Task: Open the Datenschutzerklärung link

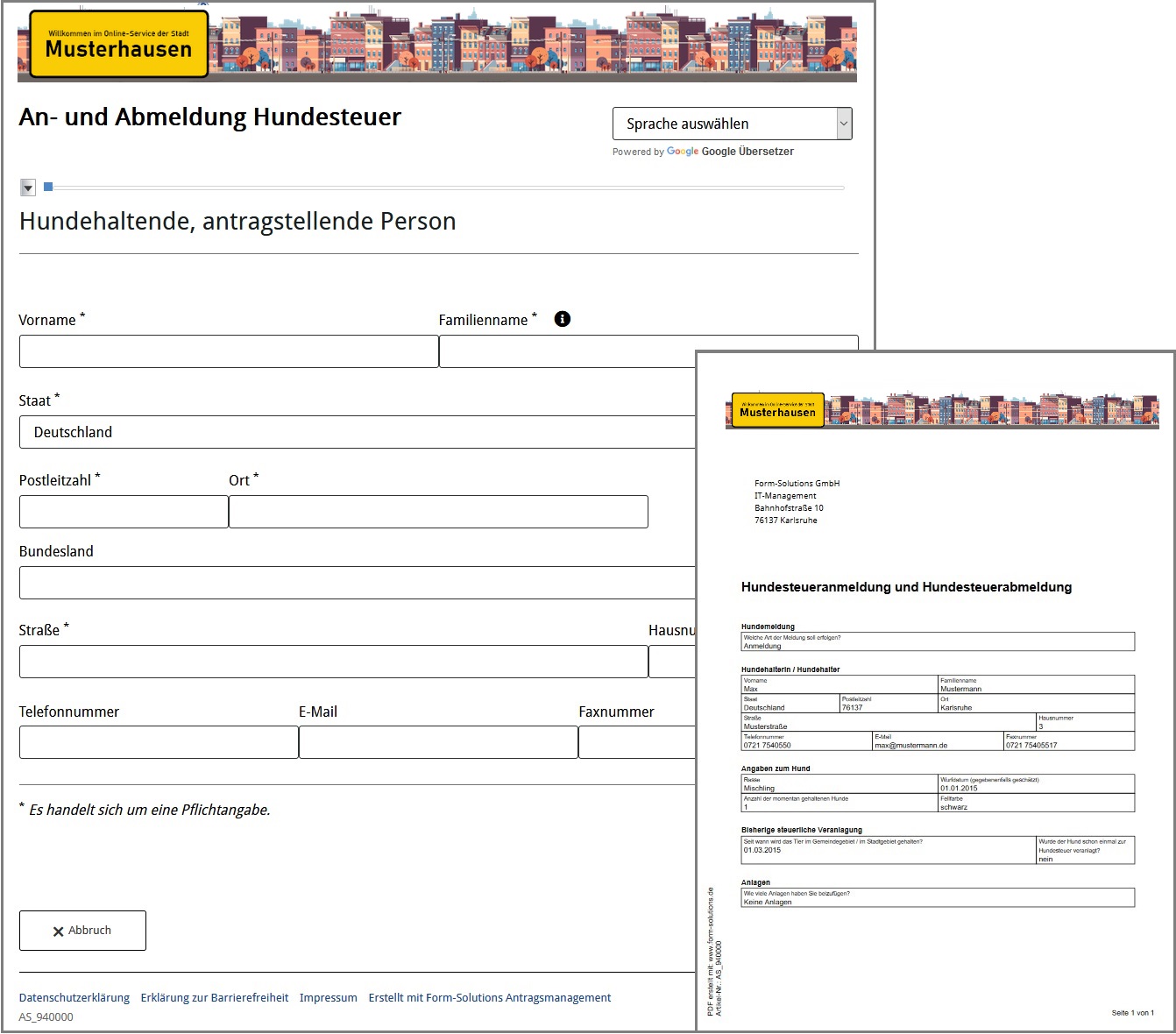Action: [x=74, y=997]
